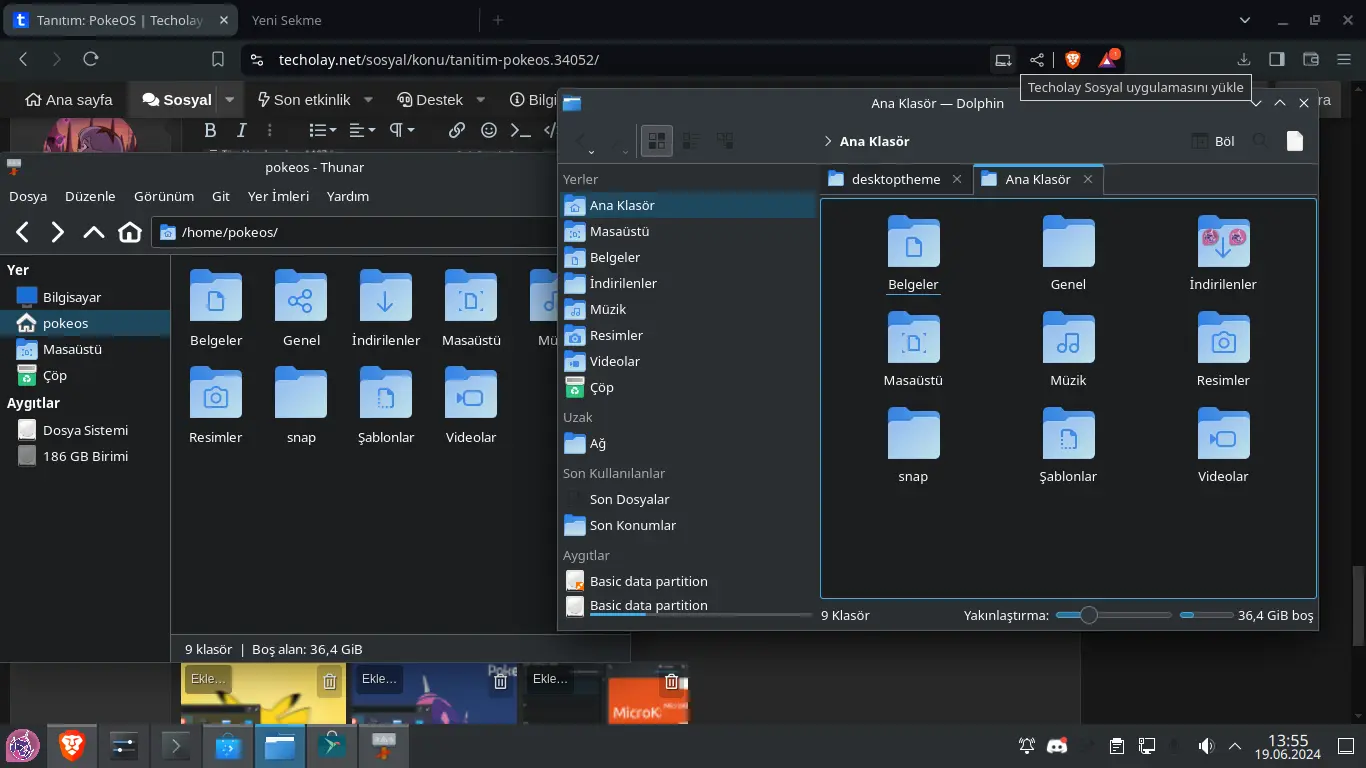The width and height of the screenshot is (1366, 768).
Task: Open the volume control in system tray
Action: [x=1207, y=745]
